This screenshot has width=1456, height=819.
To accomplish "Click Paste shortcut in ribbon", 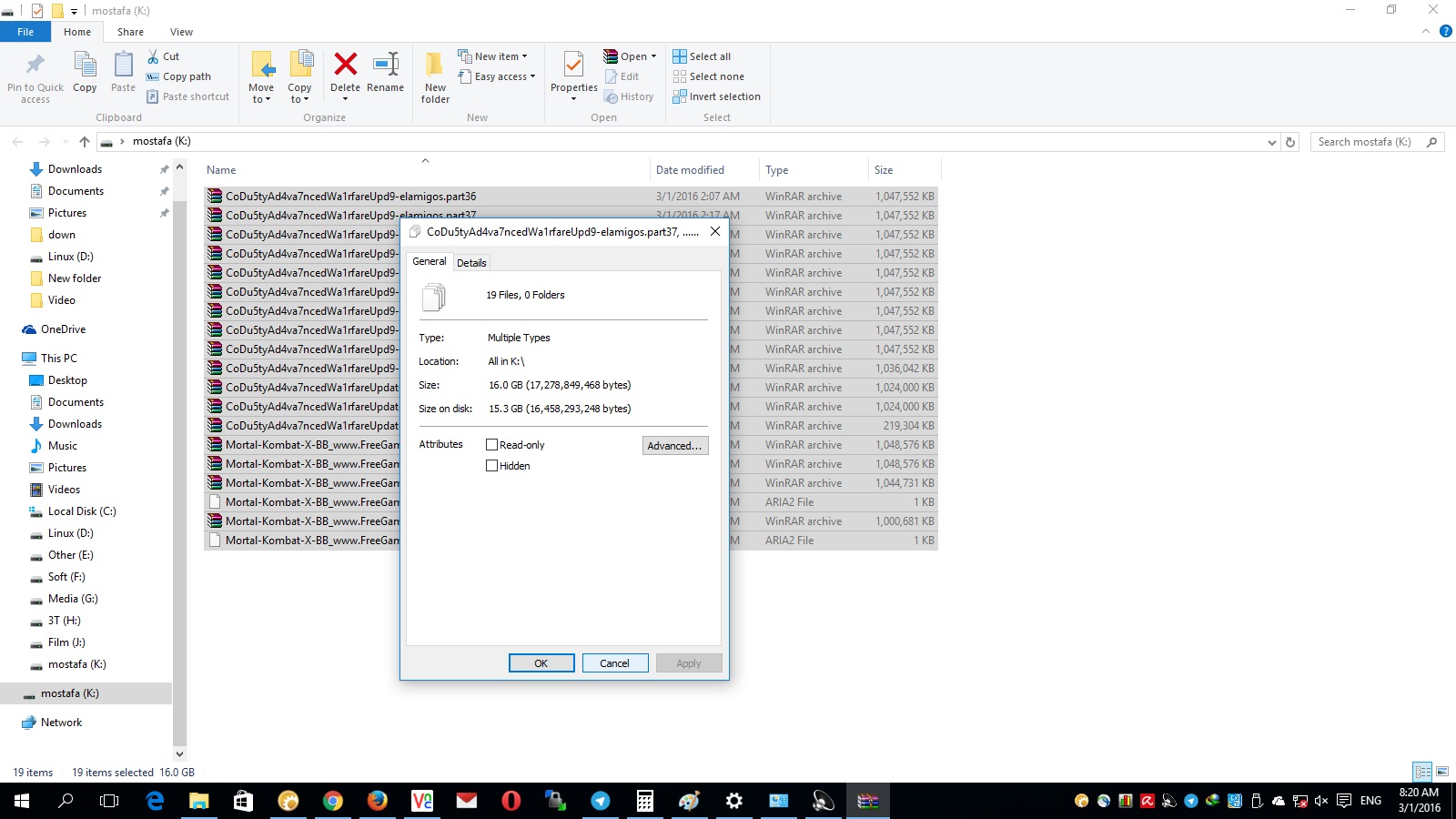I will (x=188, y=96).
